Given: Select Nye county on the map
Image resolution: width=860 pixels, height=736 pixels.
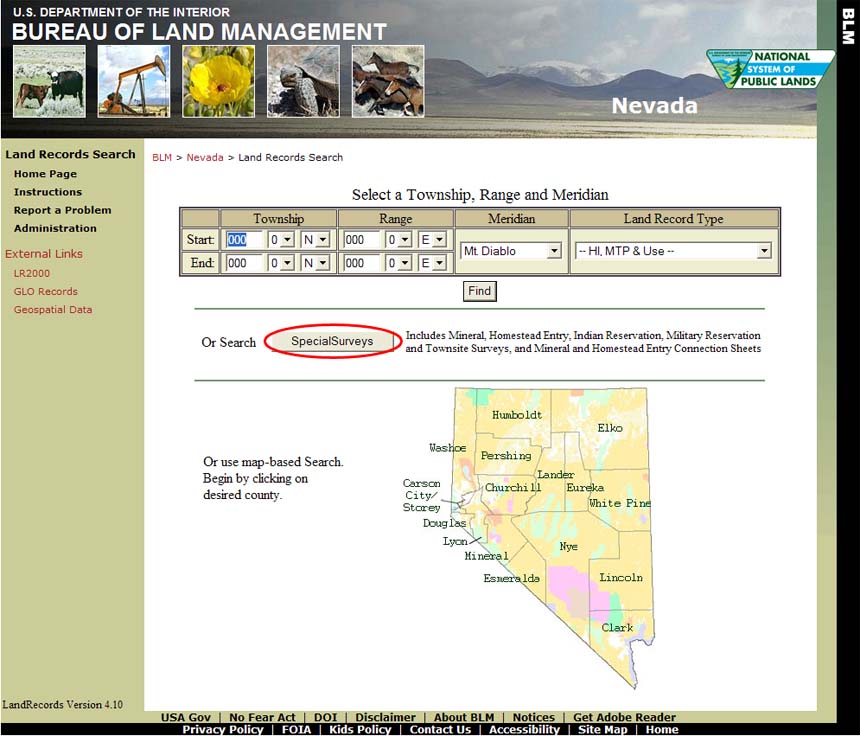Looking at the screenshot, I should (569, 546).
